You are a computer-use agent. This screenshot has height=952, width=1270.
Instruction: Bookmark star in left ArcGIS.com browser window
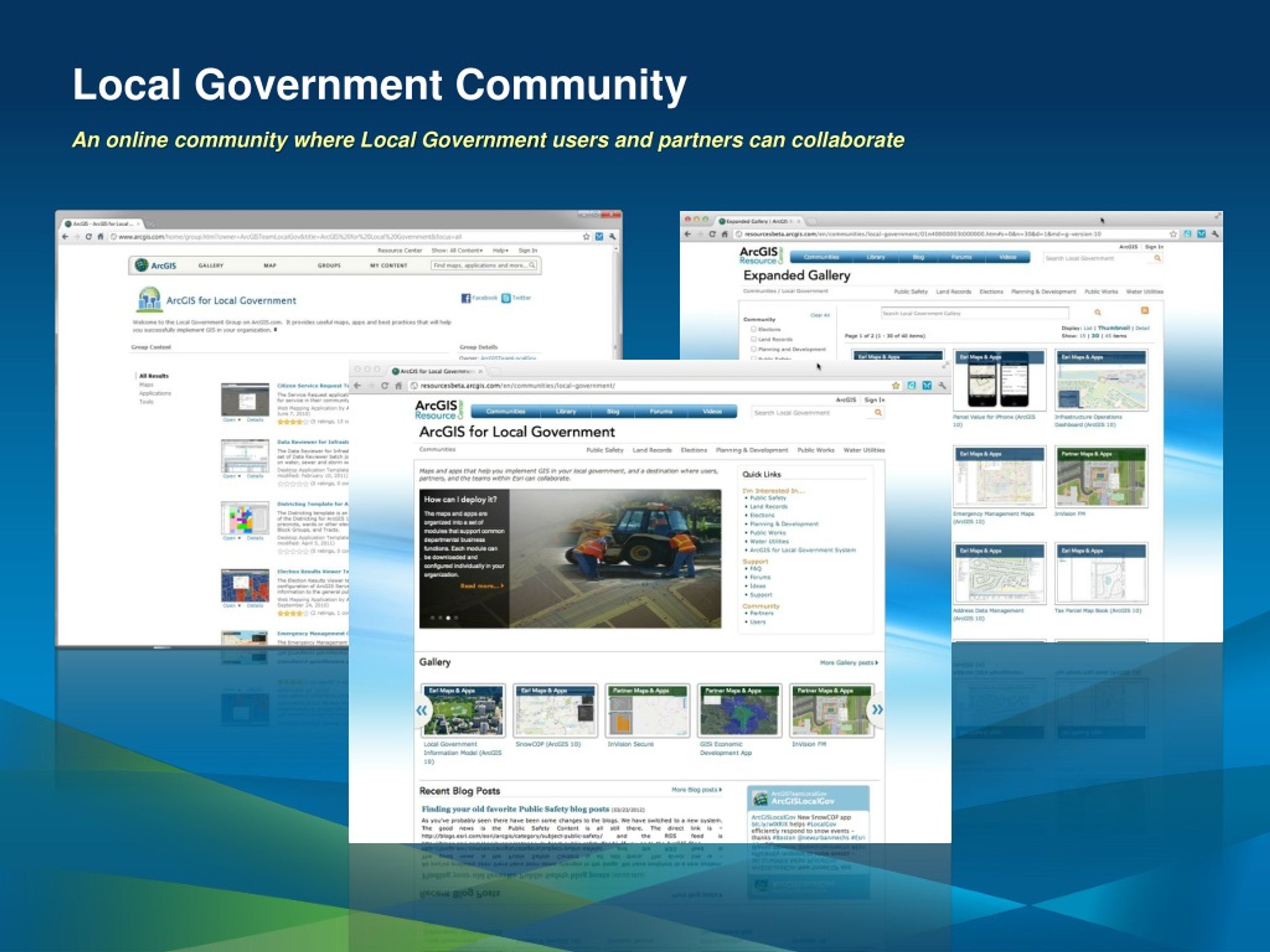point(586,237)
